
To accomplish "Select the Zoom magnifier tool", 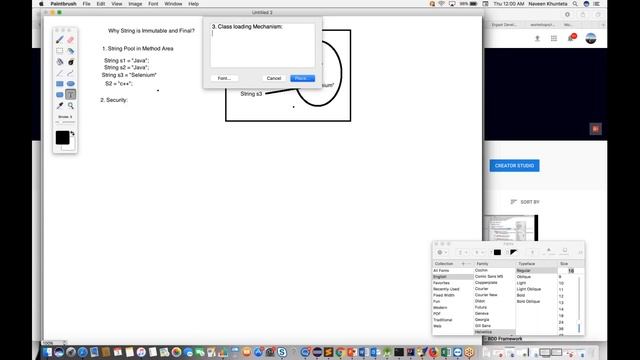I will 71,106.
